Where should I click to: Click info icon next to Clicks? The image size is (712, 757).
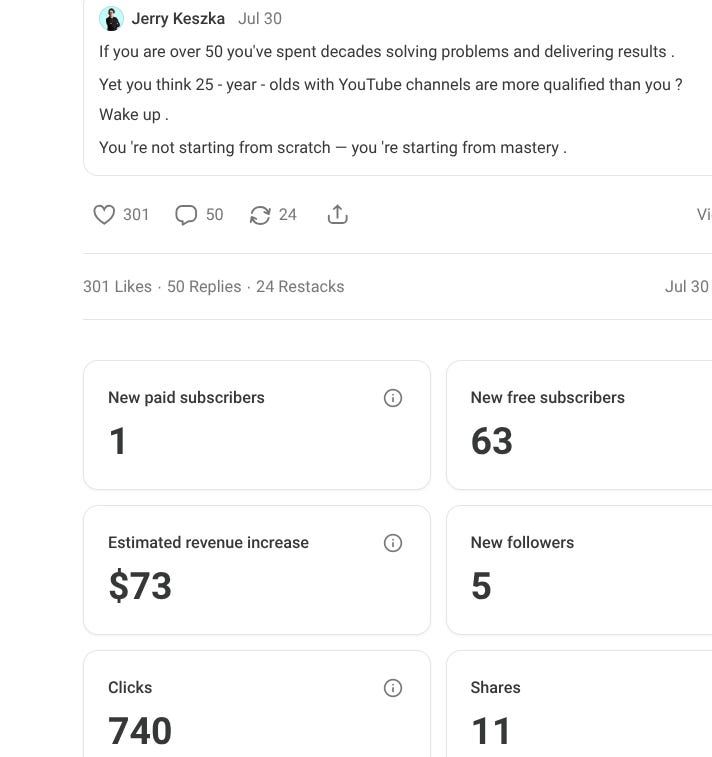point(393,688)
